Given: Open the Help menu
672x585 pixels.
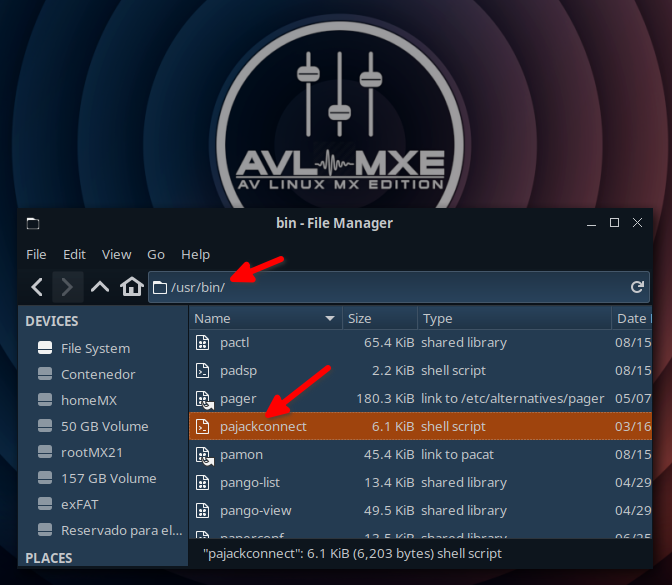Looking at the screenshot, I should 195,255.
